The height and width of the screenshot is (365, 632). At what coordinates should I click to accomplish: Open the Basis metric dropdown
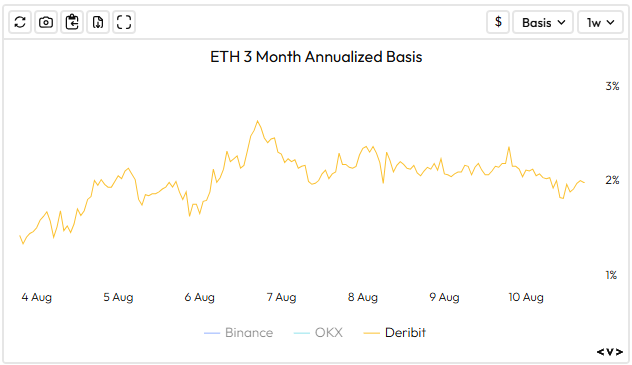[x=543, y=22]
